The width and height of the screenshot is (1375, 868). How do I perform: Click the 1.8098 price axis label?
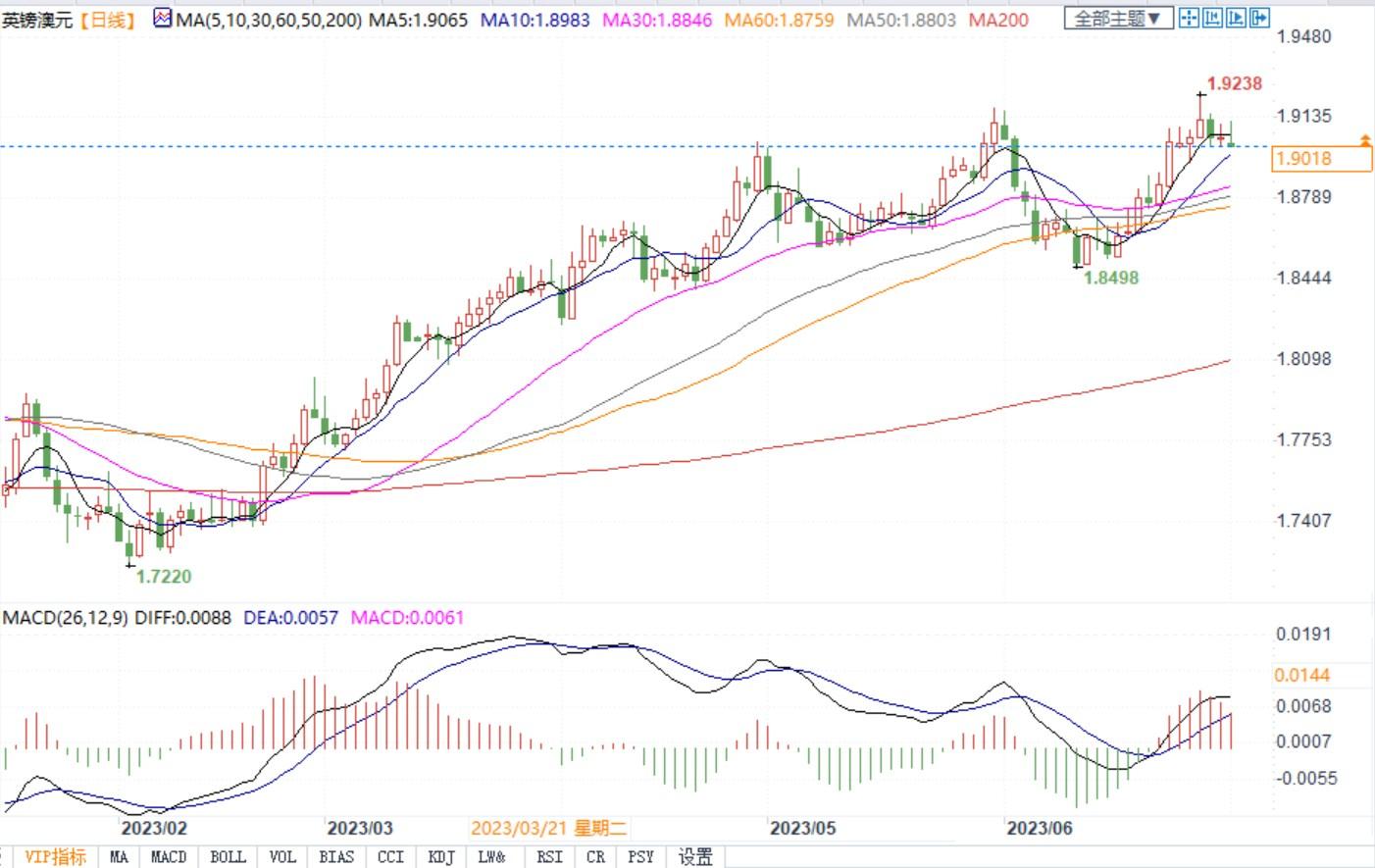[x=1303, y=358]
